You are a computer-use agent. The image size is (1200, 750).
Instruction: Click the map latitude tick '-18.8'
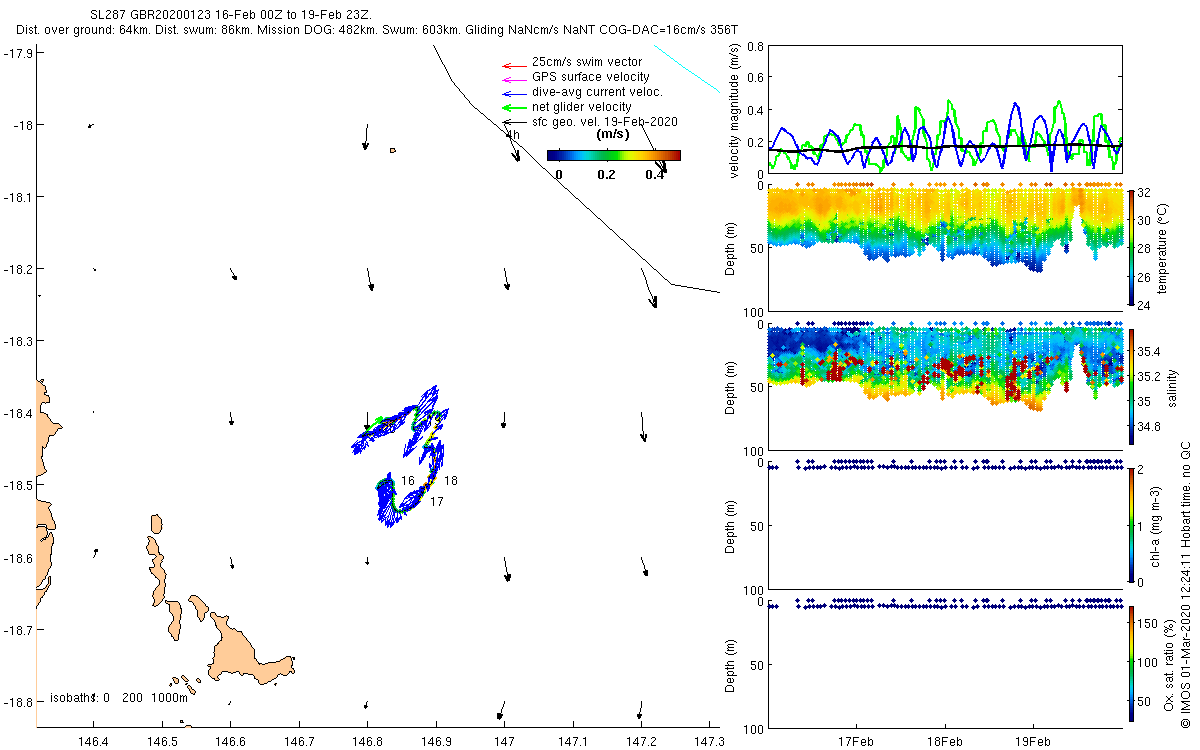pos(17,702)
